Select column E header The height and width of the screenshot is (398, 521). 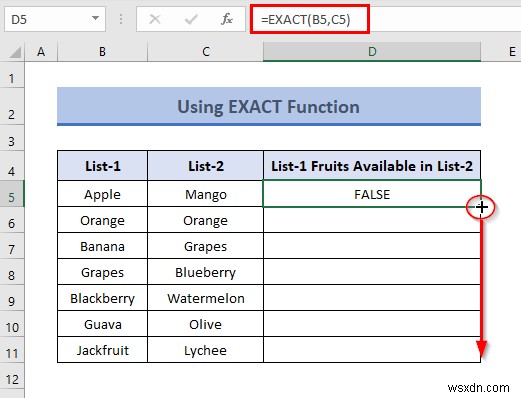pos(501,52)
